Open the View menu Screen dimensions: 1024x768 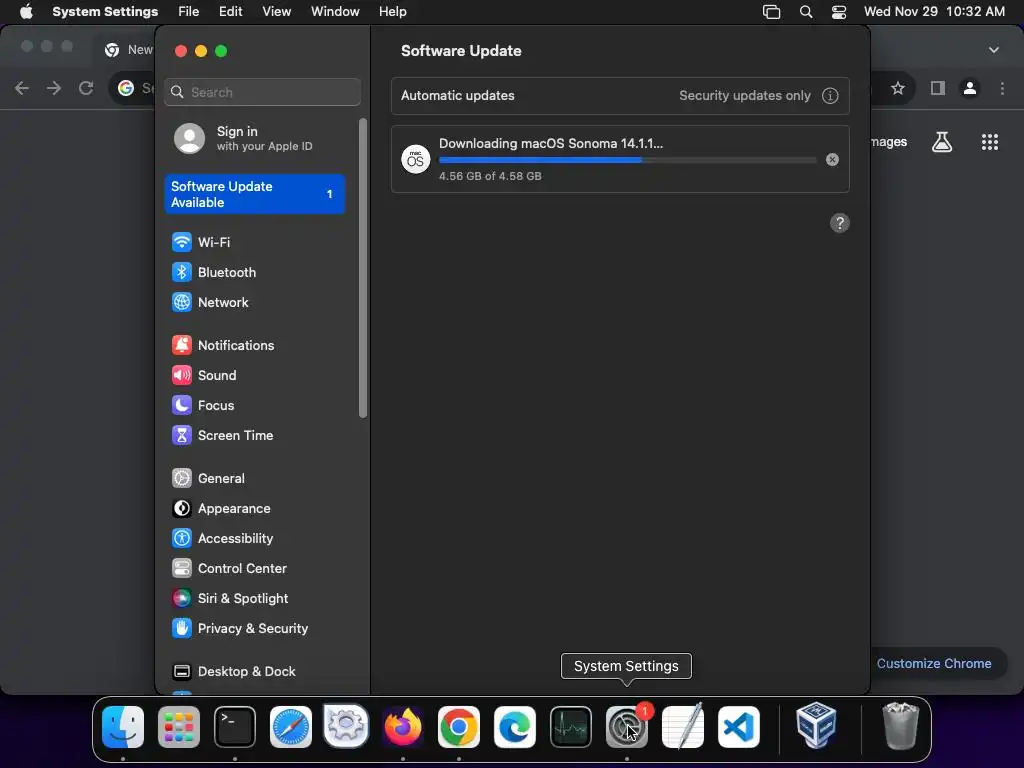coord(277,12)
